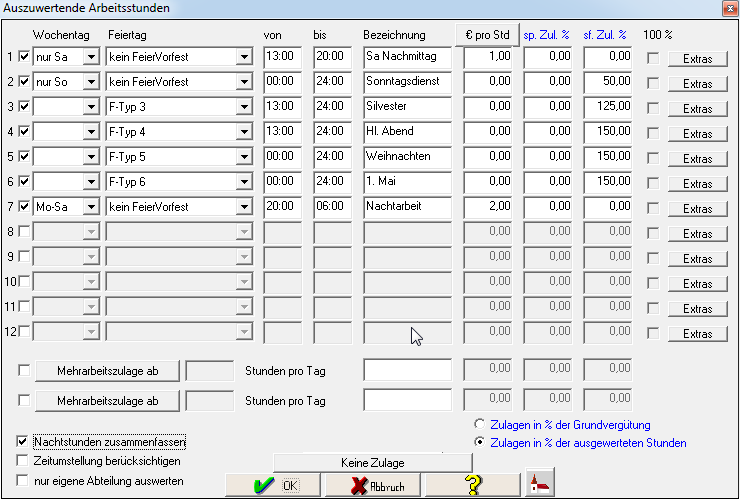Image resolution: width=740 pixels, height=500 pixels.
Task: Click the Bezeichnung field containing Nachtarbeit
Action: [x=407, y=207]
